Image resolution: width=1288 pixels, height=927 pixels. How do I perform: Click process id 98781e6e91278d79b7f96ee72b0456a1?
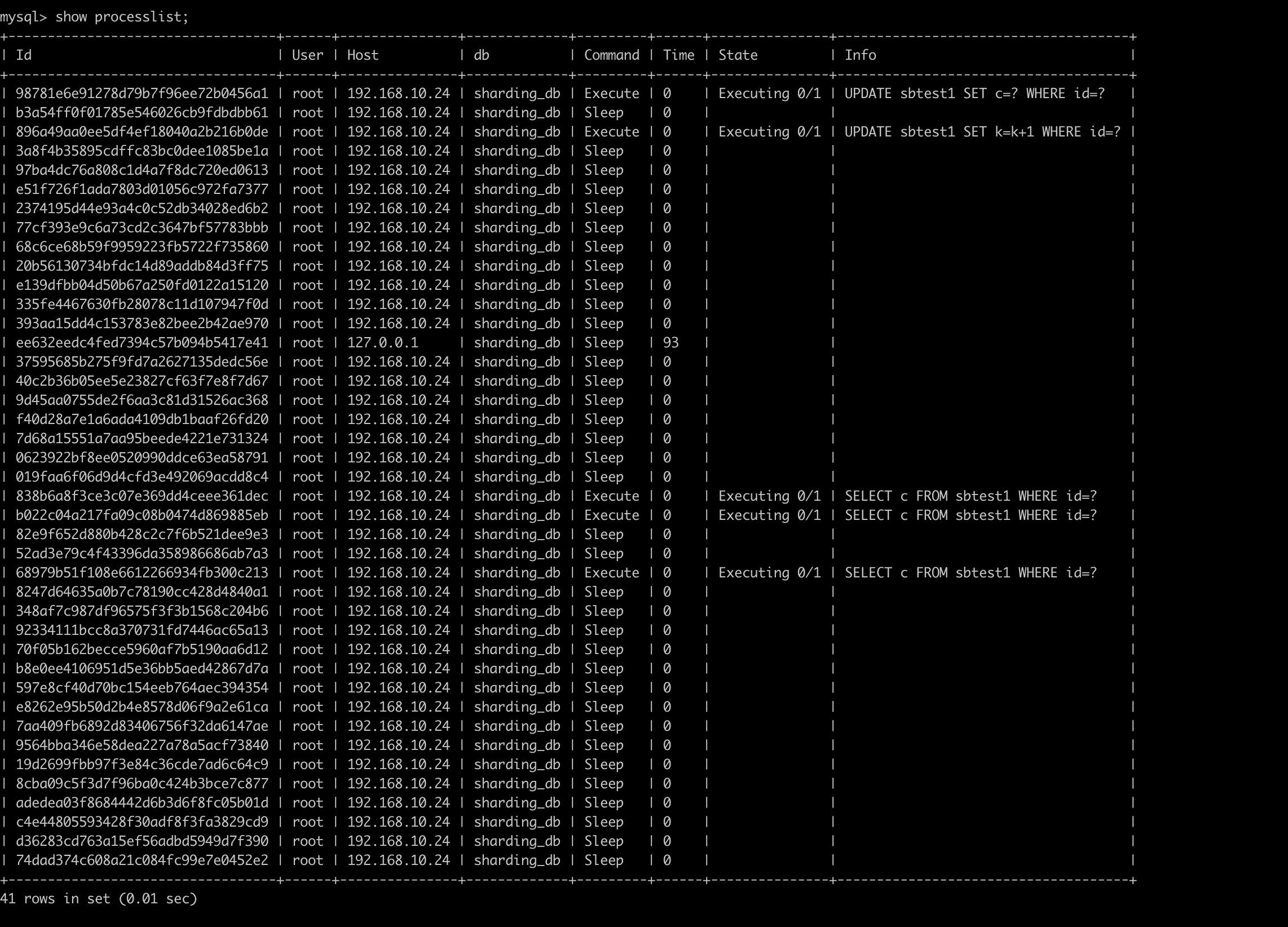[x=142, y=94]
